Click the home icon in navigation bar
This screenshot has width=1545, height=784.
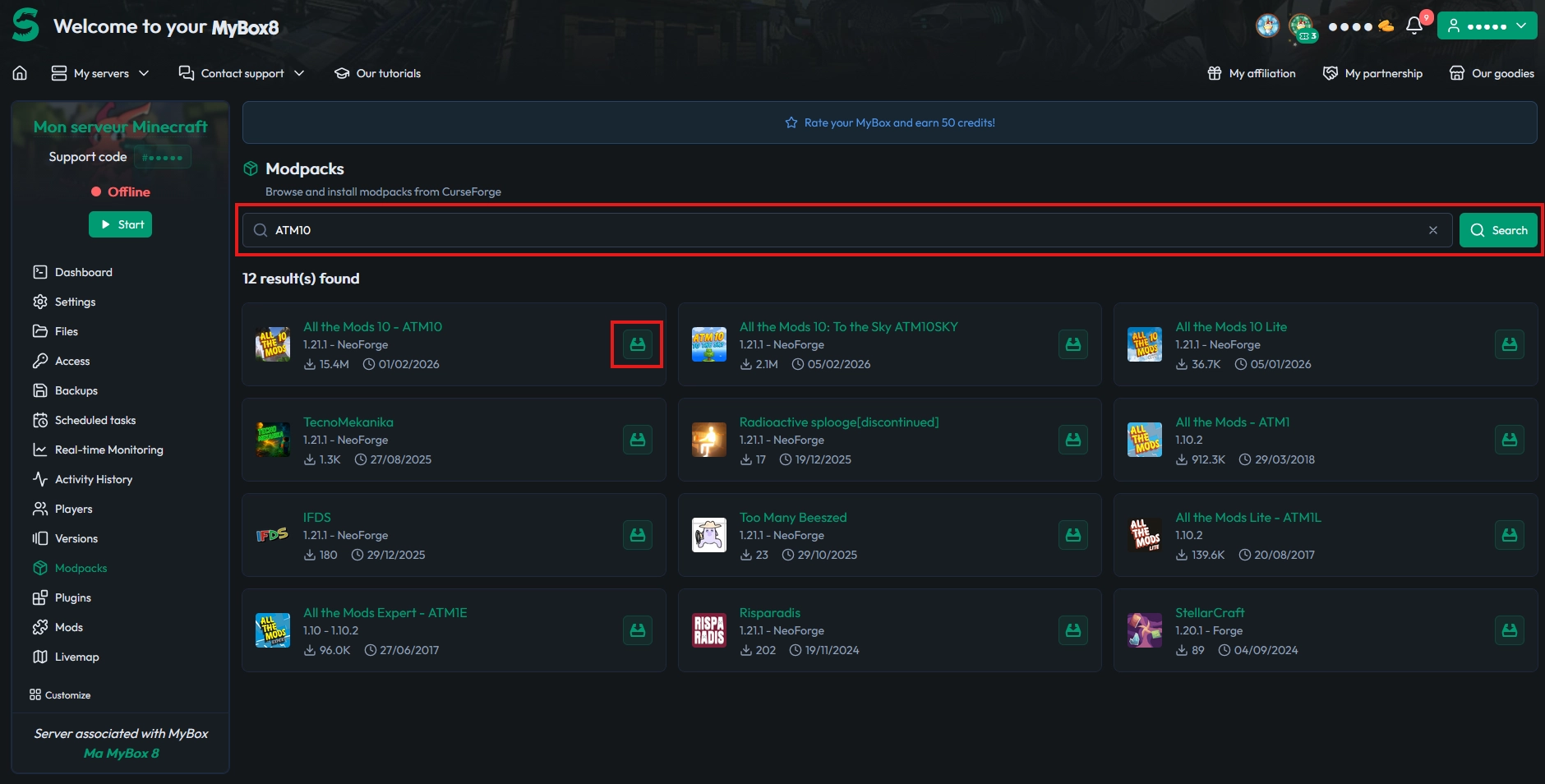[20, 73]
